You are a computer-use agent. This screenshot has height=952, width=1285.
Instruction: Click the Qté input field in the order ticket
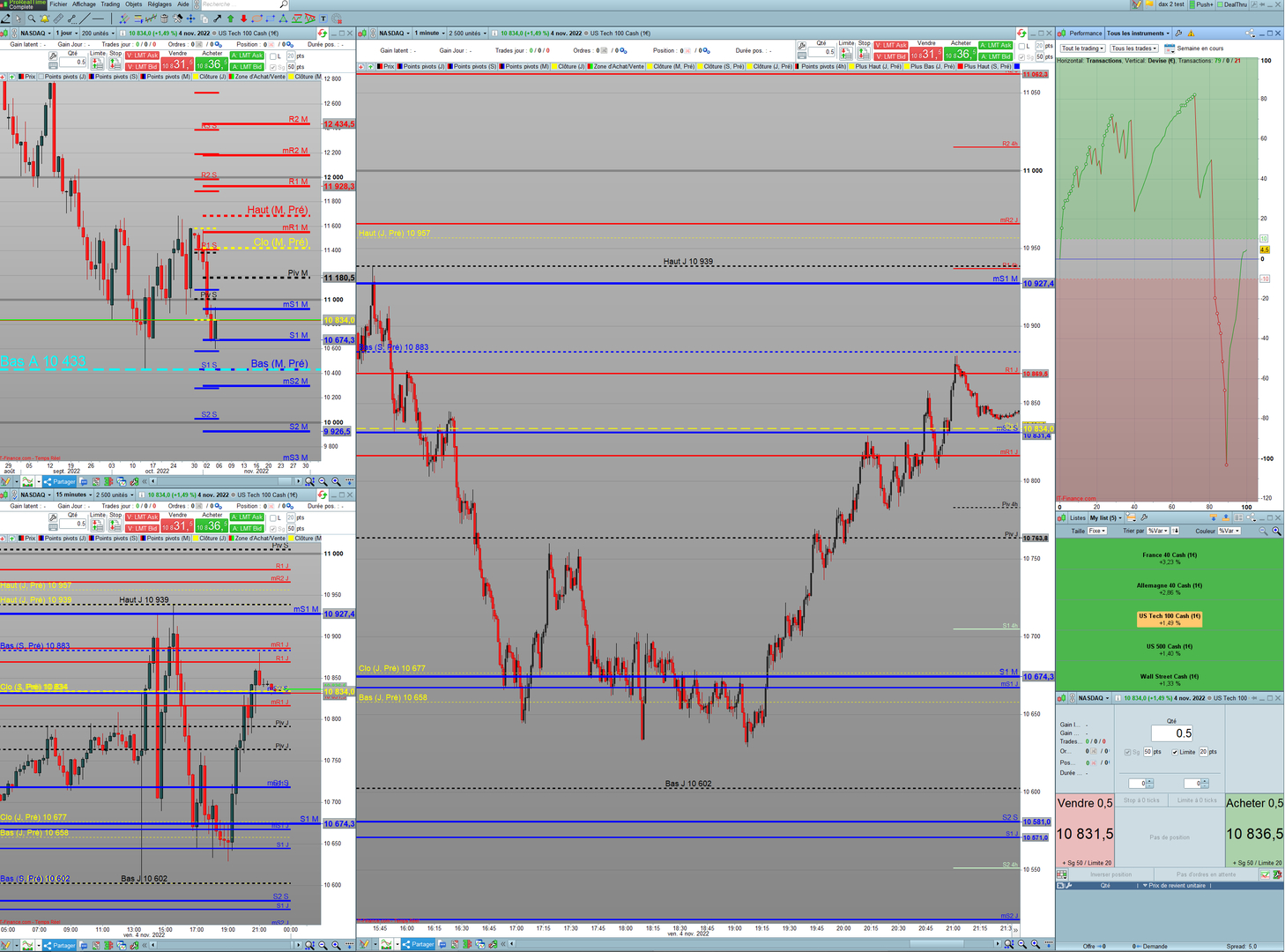tap(1172, 733)
